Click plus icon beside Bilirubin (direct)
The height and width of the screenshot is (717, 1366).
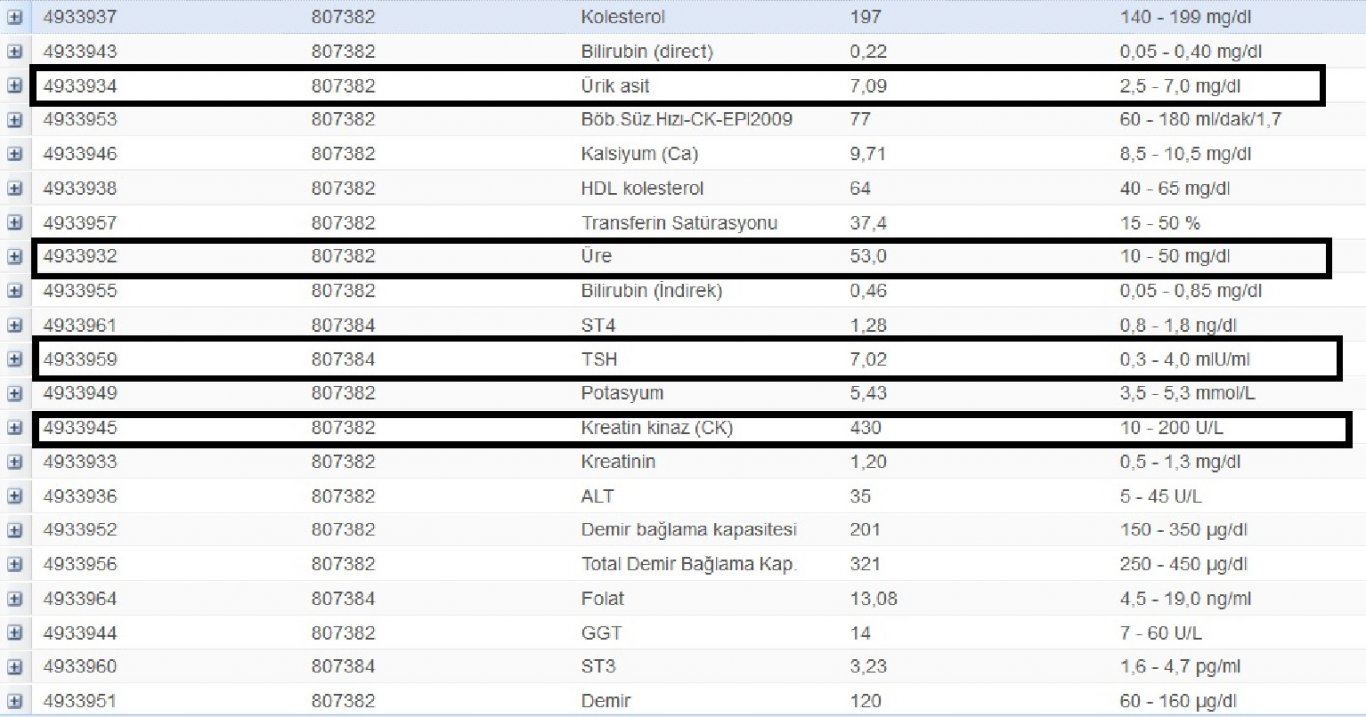(x=14, y=52)
